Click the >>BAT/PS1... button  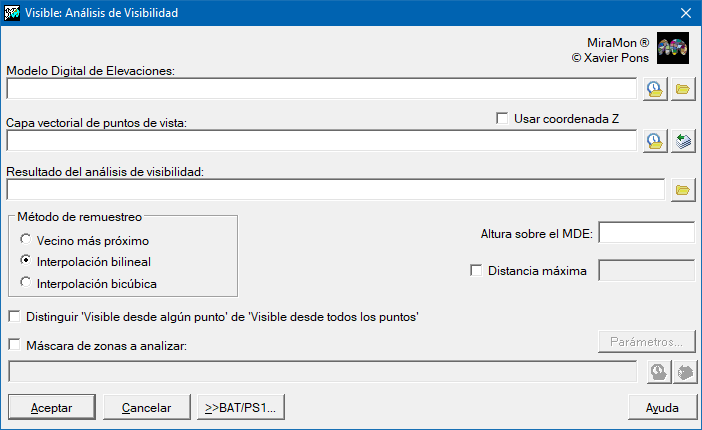pyautogui.click(x=242, y=407)
